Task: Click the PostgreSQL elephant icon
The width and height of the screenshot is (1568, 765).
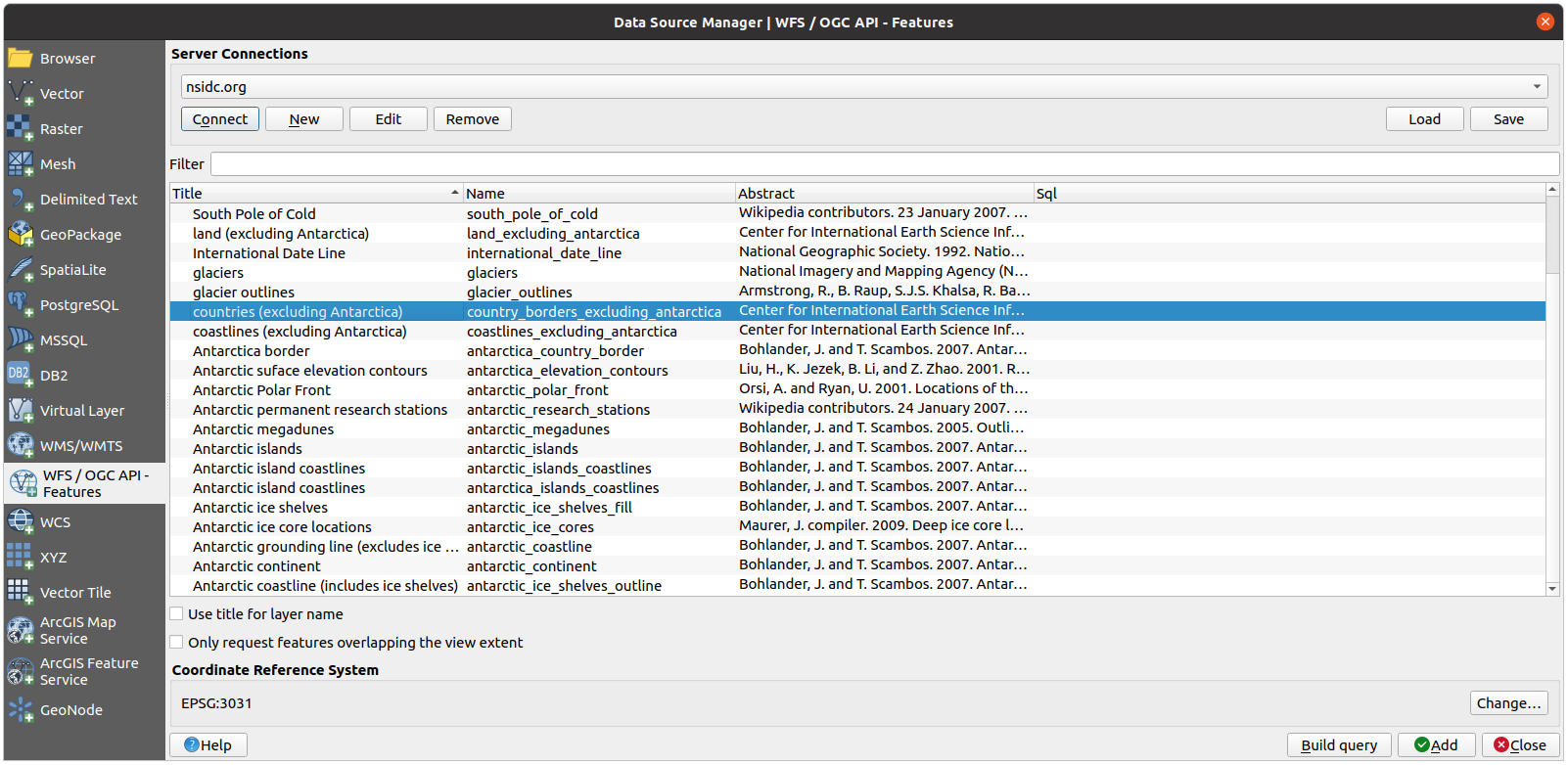Action: click(21, 305)
